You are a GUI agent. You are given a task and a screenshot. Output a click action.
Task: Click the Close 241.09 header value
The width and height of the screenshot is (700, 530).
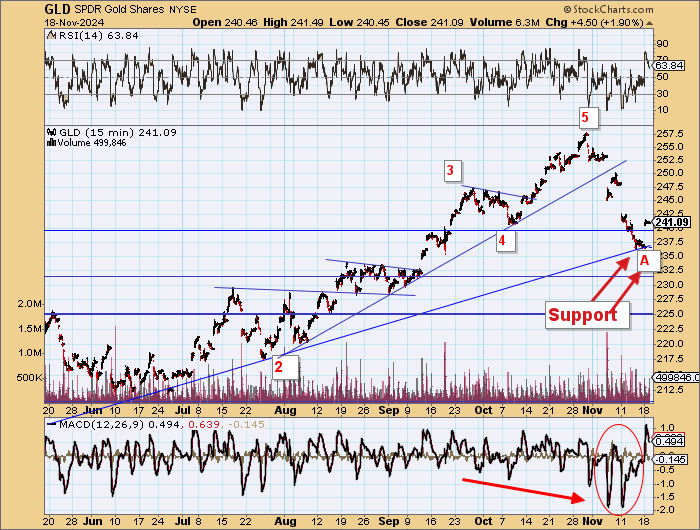click(429, 22)
